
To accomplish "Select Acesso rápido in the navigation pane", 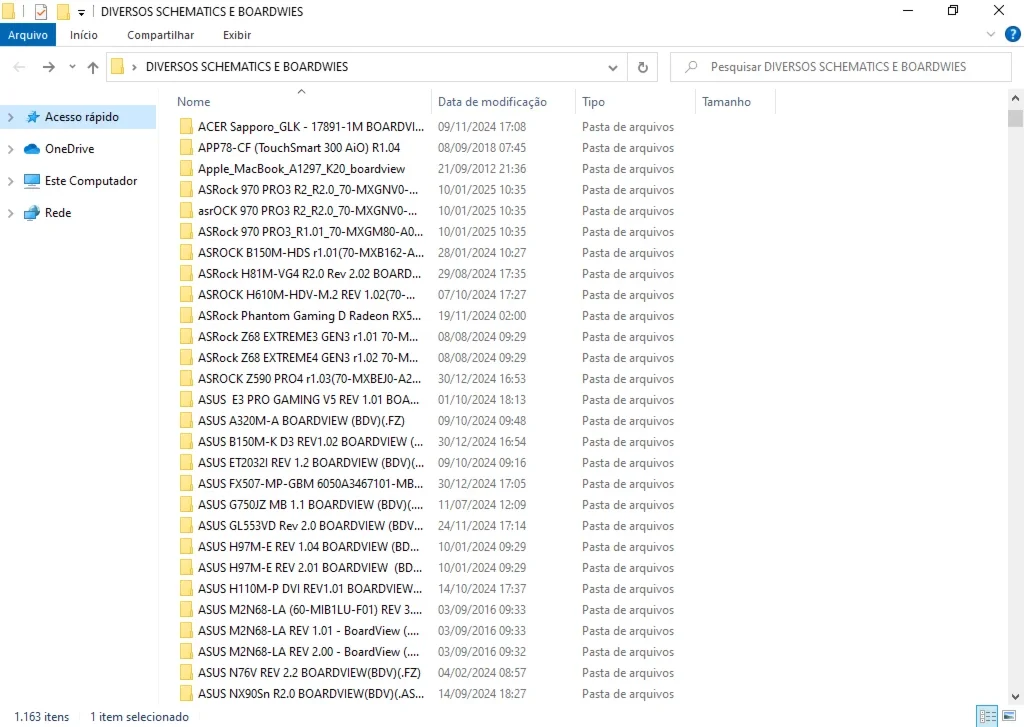I will click(x=81, y=117).
